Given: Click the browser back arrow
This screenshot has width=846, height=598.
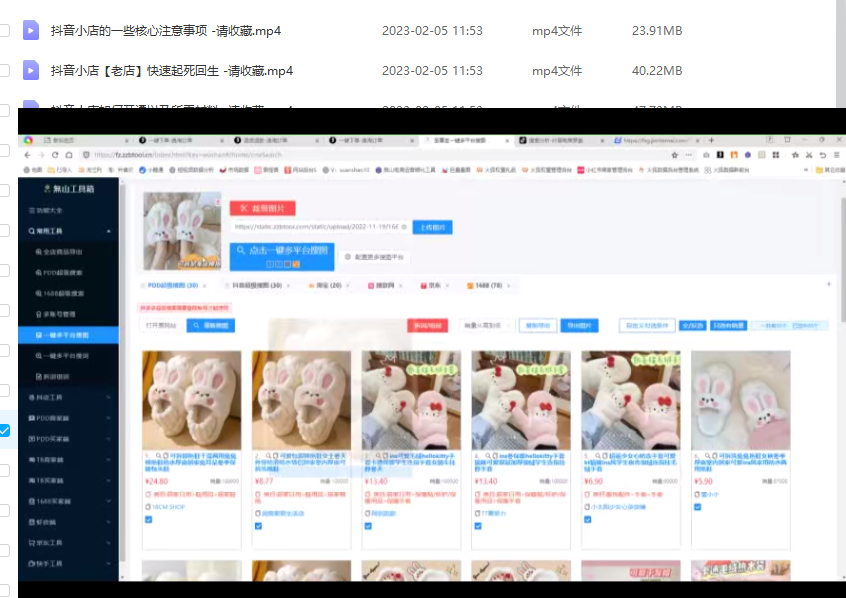Looking at the screenshot, I should (27, 155).
